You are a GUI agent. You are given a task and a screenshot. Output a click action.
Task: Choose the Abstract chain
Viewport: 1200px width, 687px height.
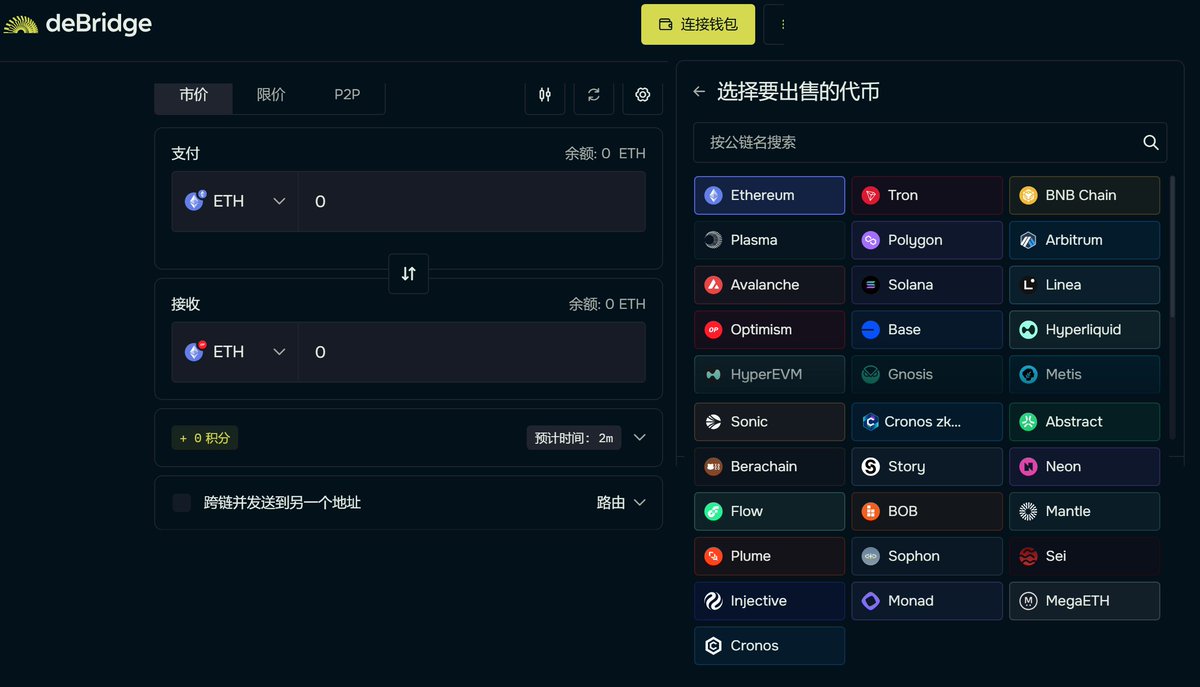(x=1084, y=421)
